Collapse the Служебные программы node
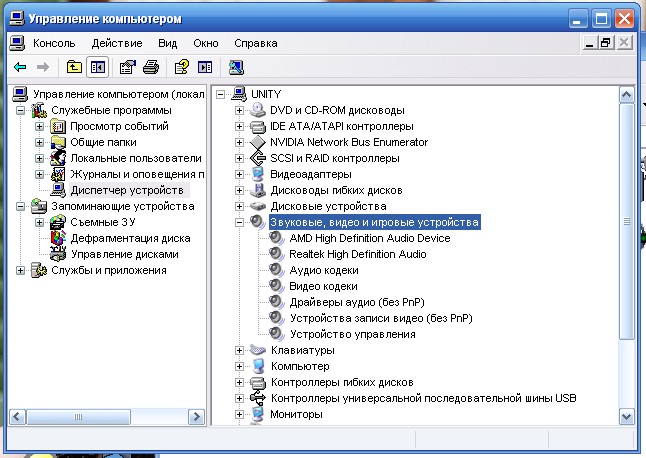Image resolution: width=646 pixels, height=458 pixels. point(20,110)
